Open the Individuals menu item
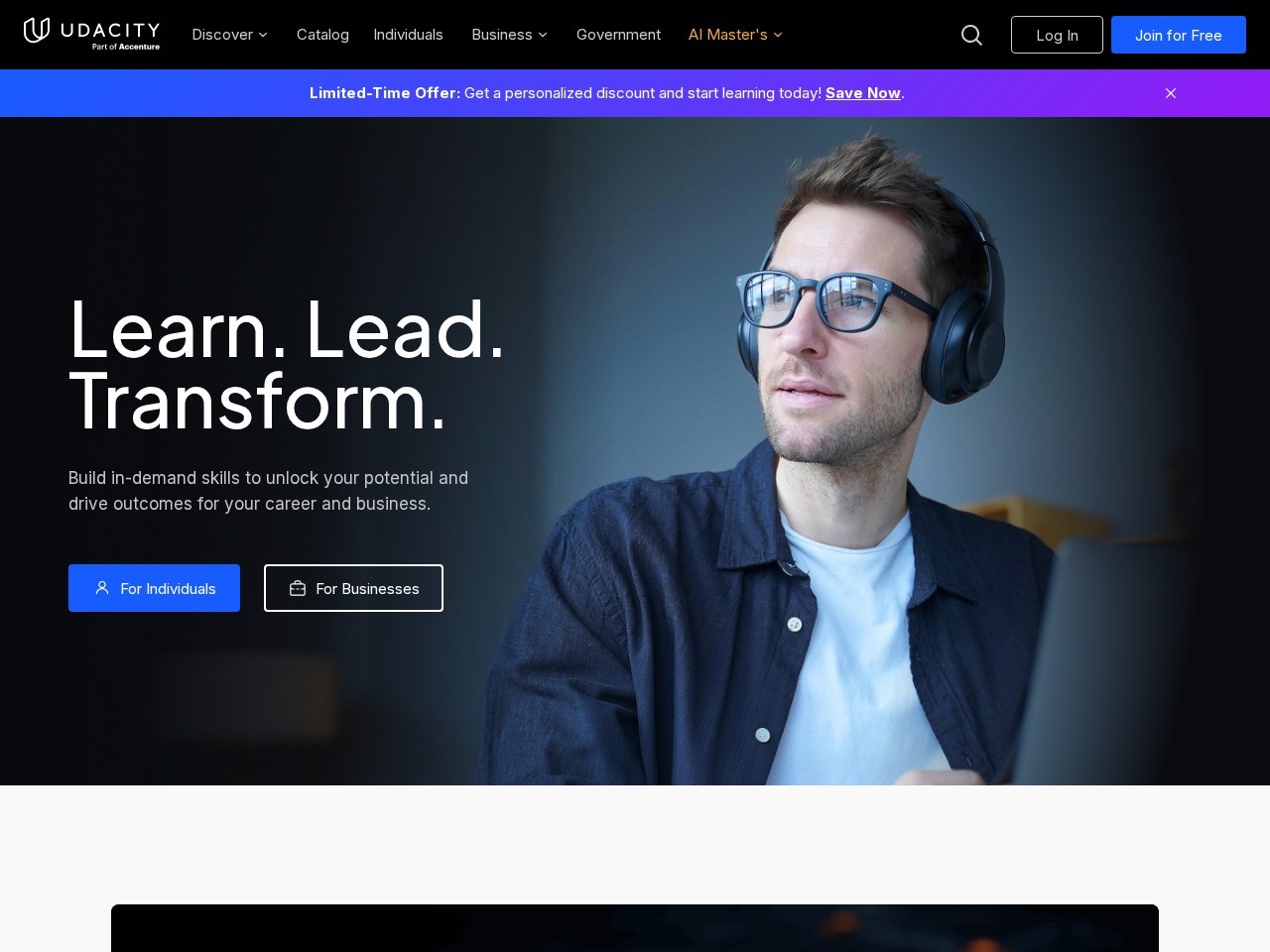The image size is (1270, 952). (408, 35)
